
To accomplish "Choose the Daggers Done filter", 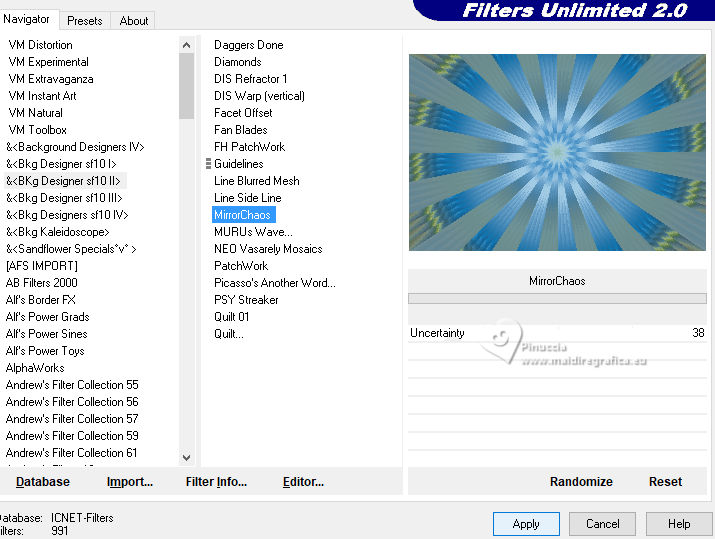I will click(249, 45).
